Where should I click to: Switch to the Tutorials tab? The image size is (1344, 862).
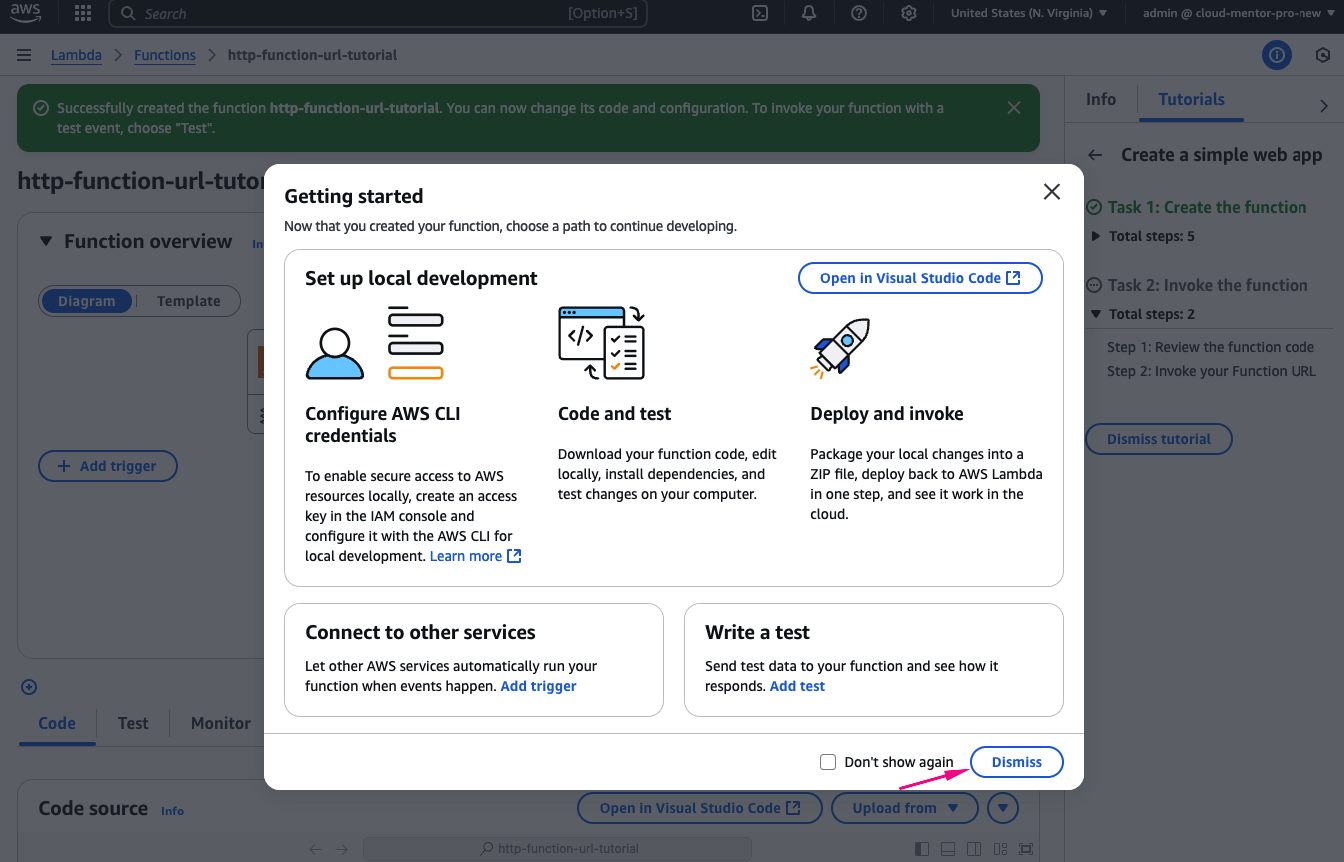pos(1191,100)
